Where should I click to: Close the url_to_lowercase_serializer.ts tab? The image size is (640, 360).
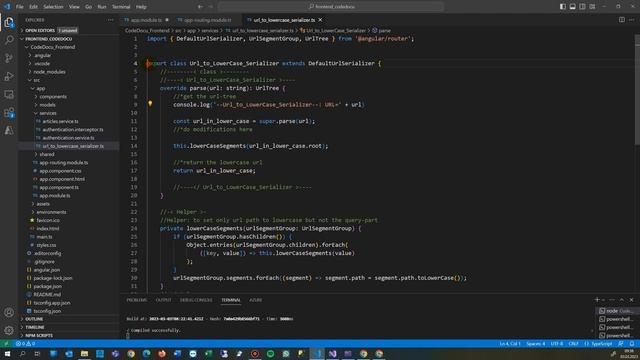coord(320,20)
